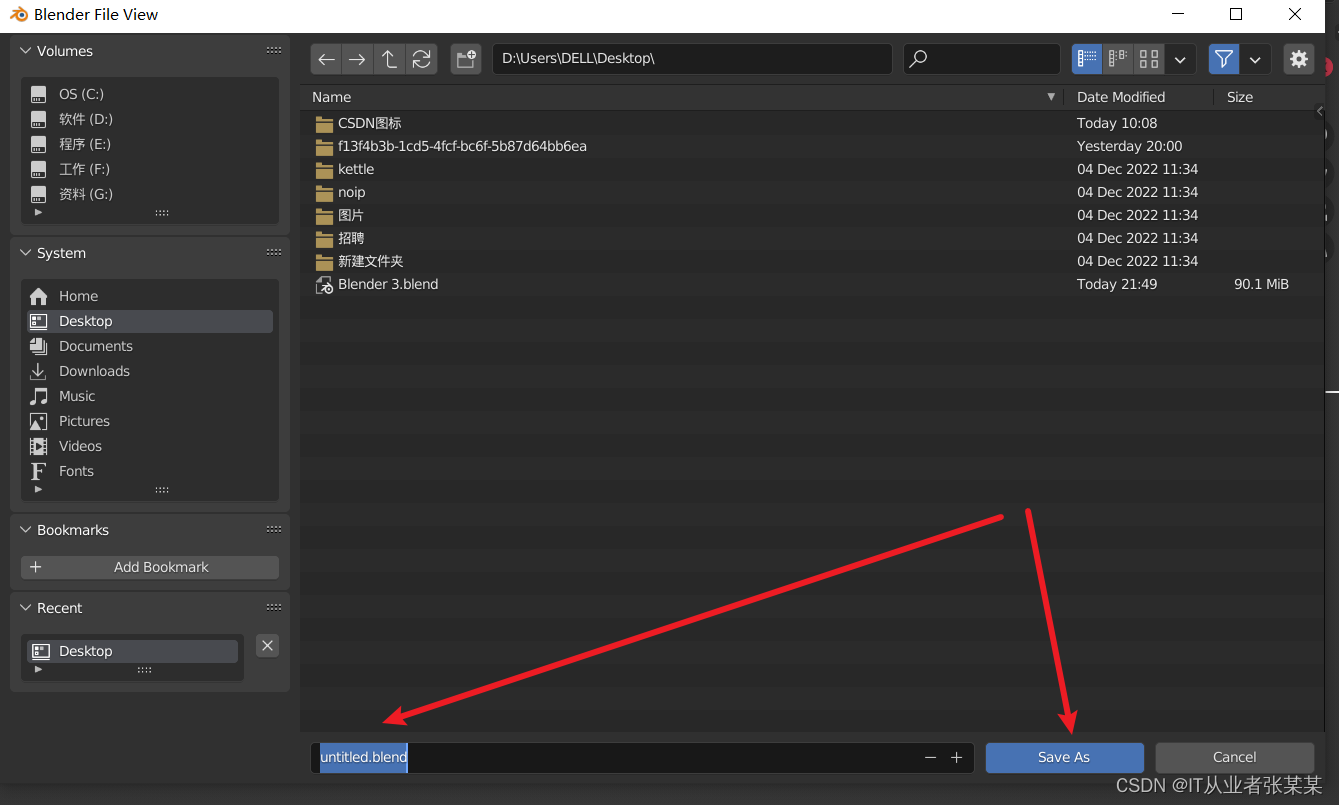Click Bookmarks panel drag grip

(x=274, y=530)
